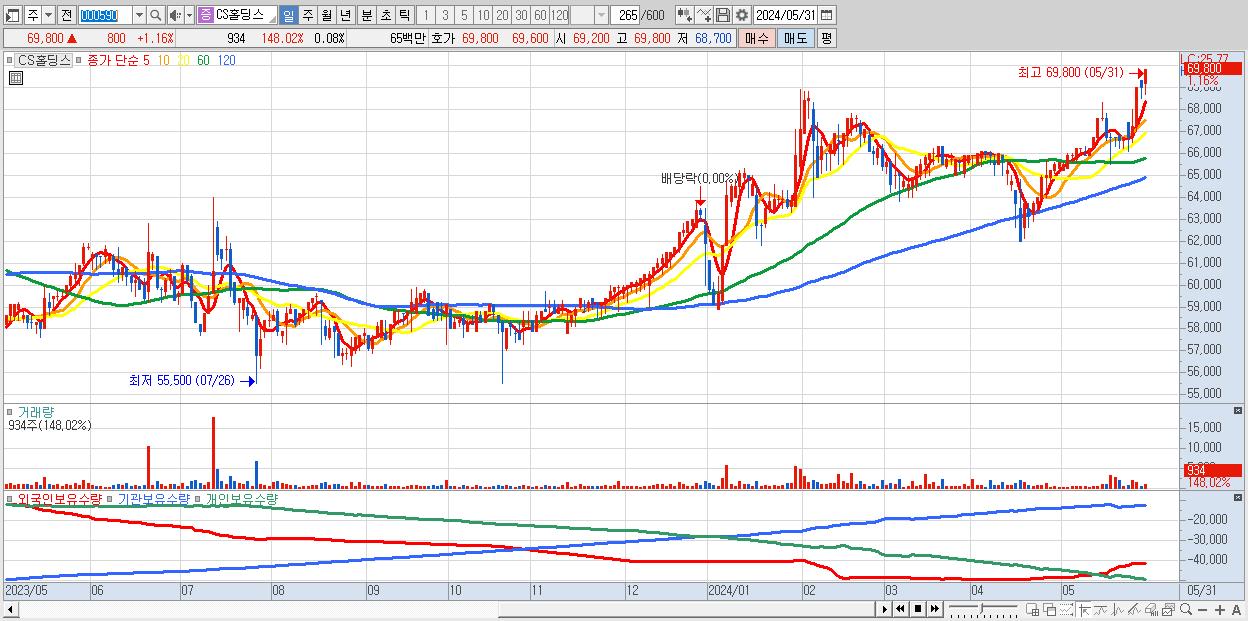This screenshot has height=621, width=1248.
Task: Click the stop square playback button
Action: coord(918,609)
